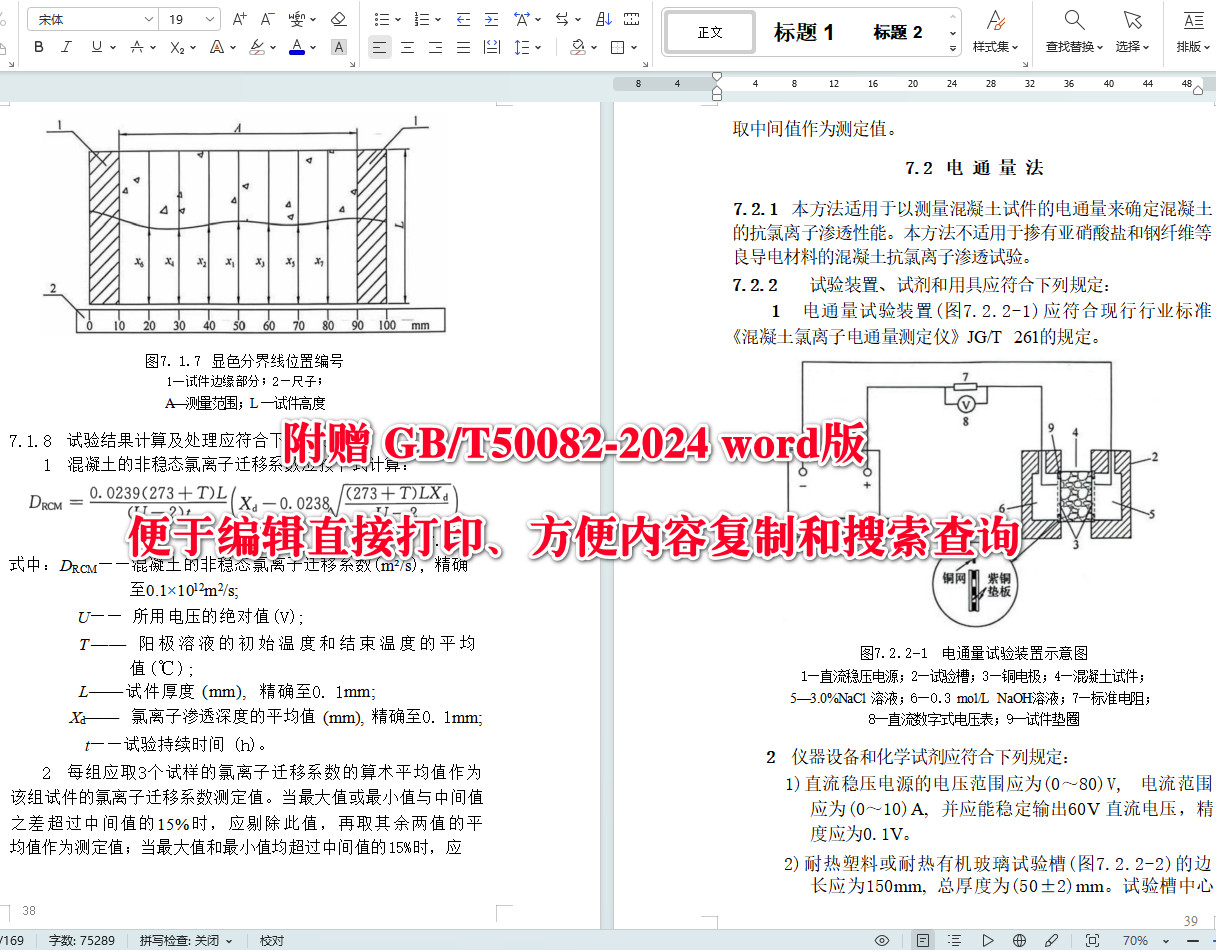Click the paragraph shading paint bucket

[x=579, y=47]
